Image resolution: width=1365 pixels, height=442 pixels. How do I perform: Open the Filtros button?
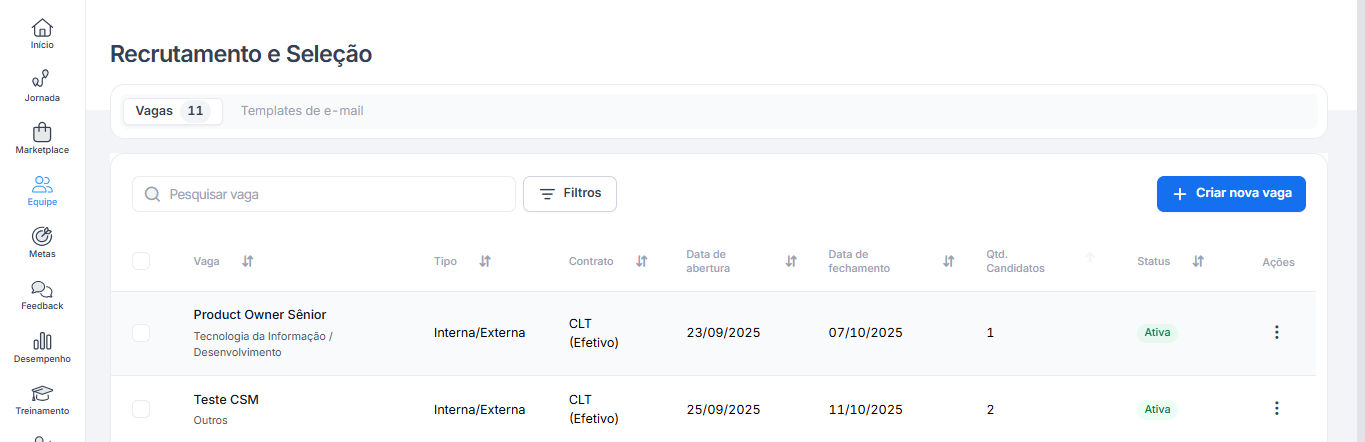pyautogui.click(x=570, y=194)
